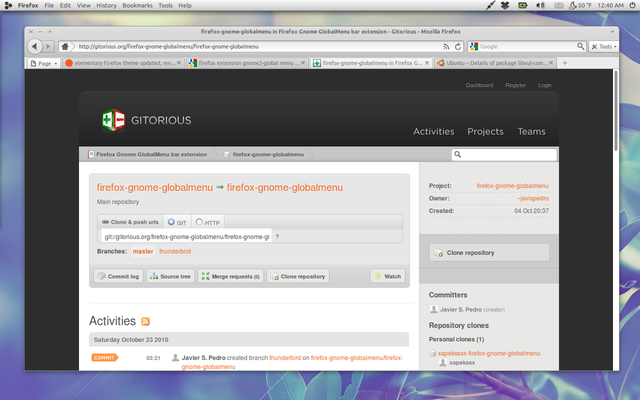Open the Page dropdown menu

(x=44, y=63)
